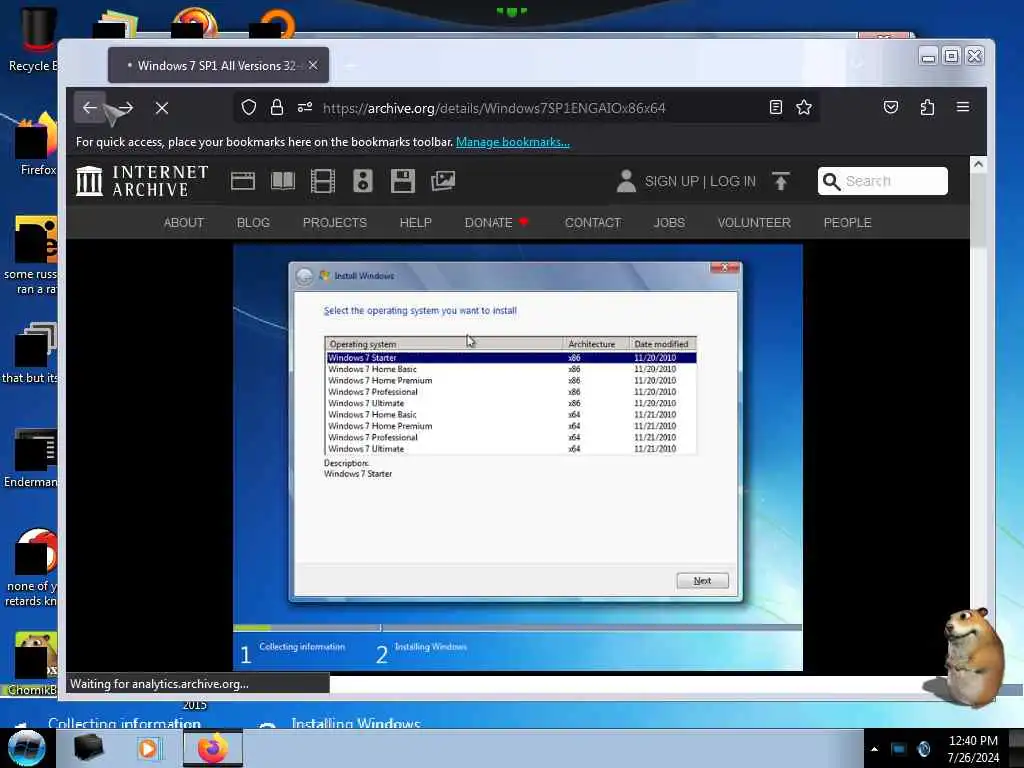Open the ABOUT menu item
Image resolution: width=1024 pixels, height=768 pixels.
(x=184, y=223)
